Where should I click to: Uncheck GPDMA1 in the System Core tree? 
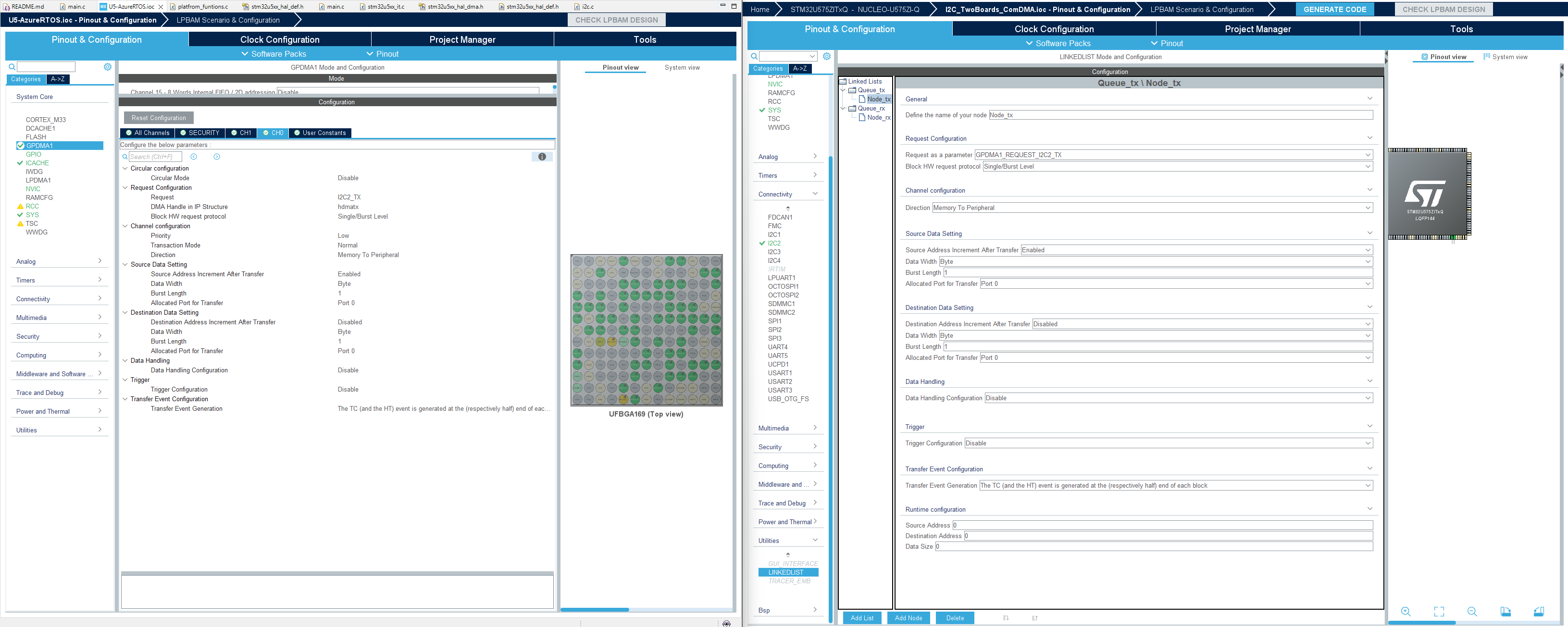click(20, 146)
